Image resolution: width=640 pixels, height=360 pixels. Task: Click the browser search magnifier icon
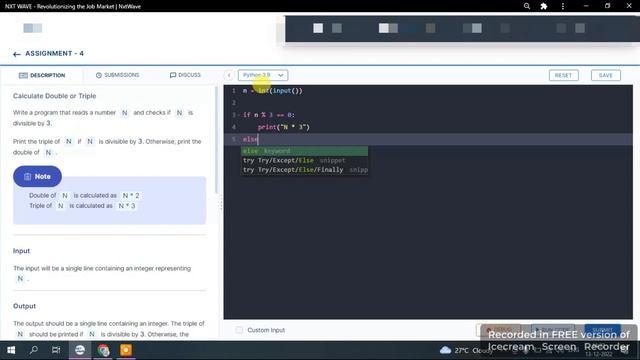coord(527,6)
